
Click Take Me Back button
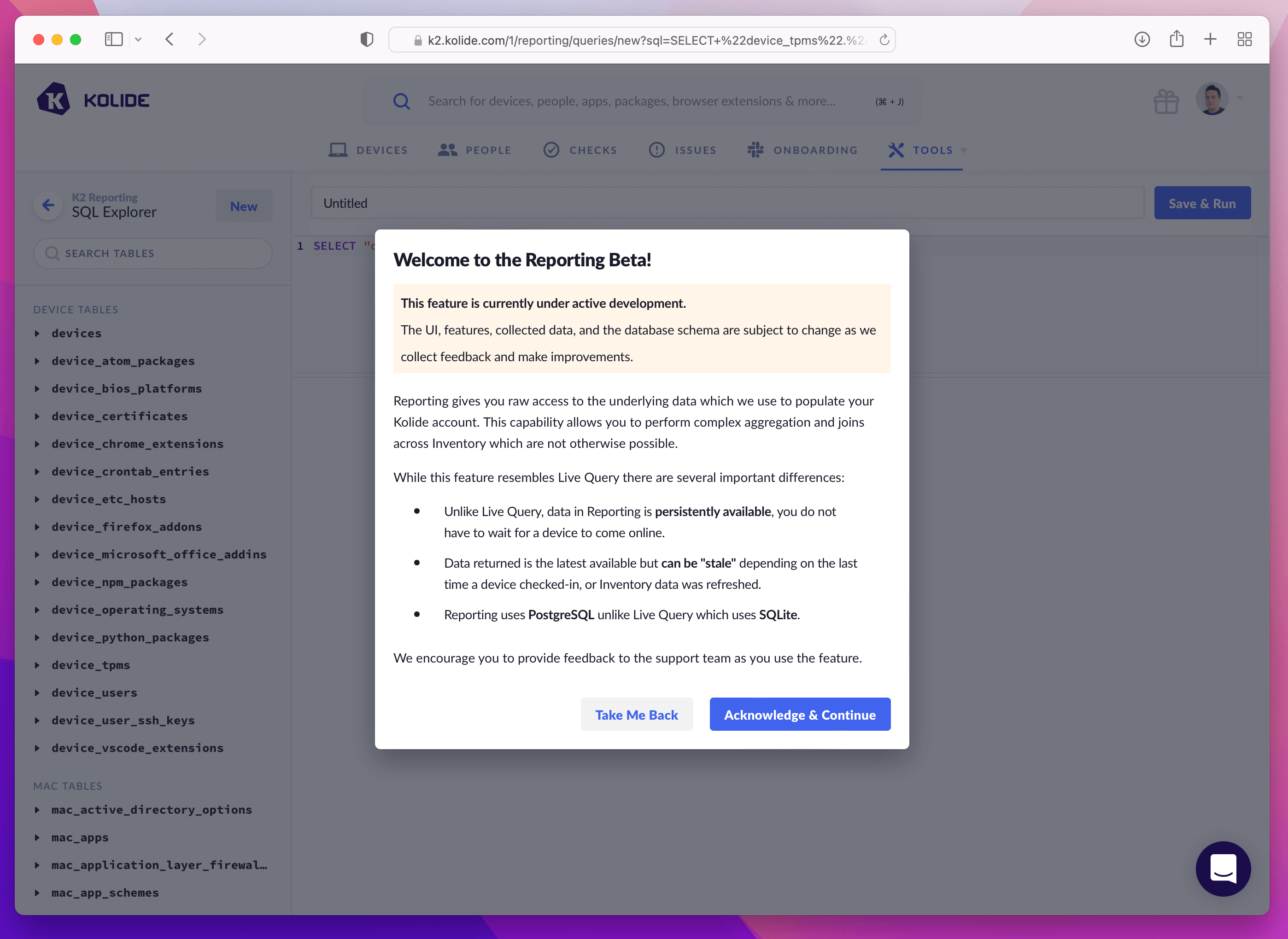click(636, 715)
